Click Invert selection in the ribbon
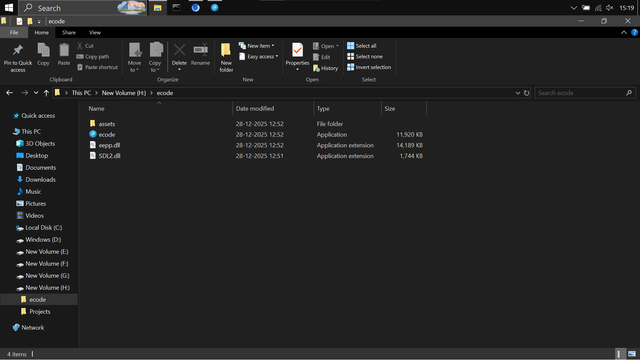The width and height of the screenshot is (640, 360). 369,67
